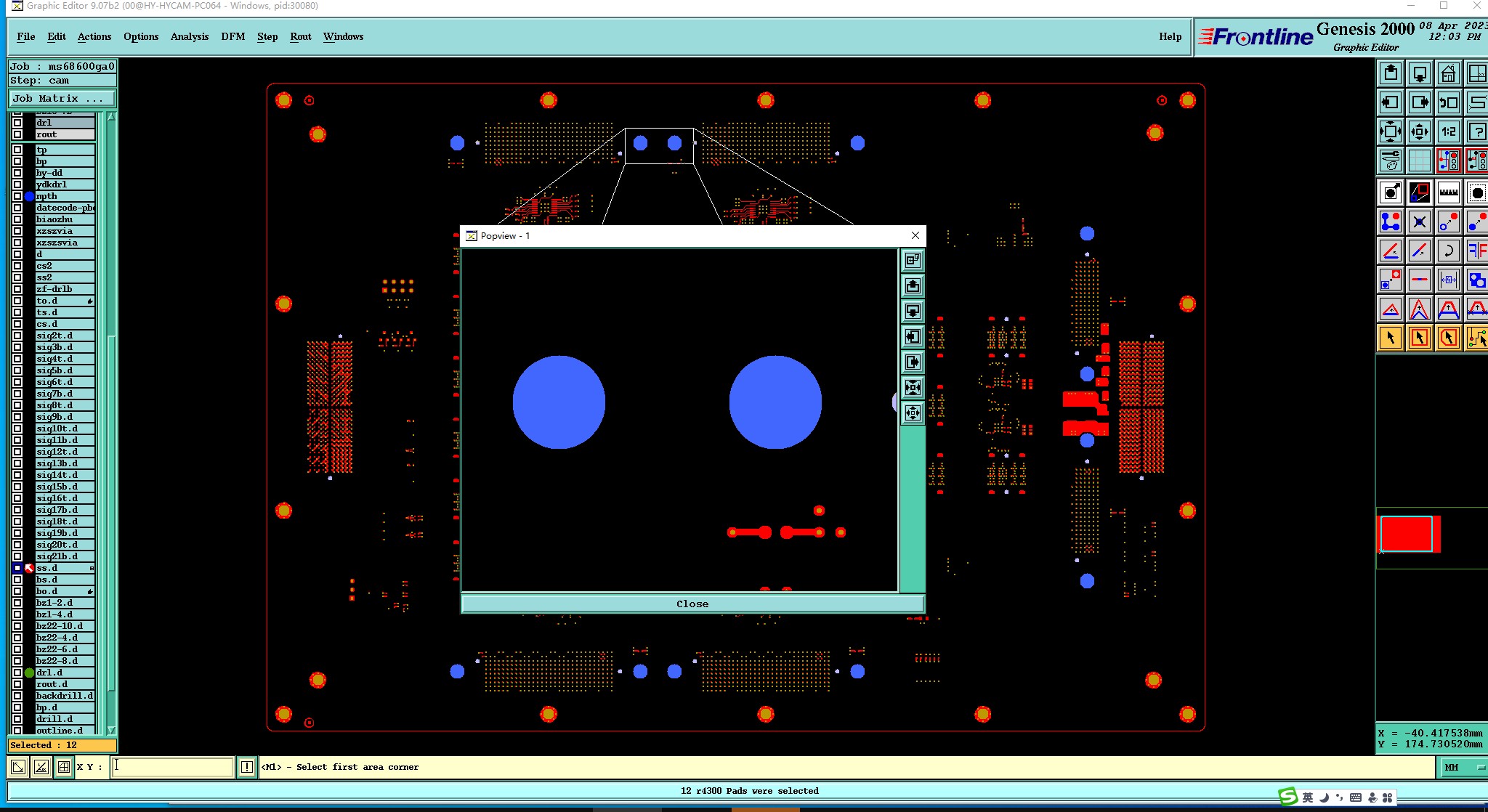Image resolution: width=1488 pixels, height=812 pixels.
Task: Click the 1:2 zoom scale icon
Action: pyautogui.click(x=1448, y=131)
